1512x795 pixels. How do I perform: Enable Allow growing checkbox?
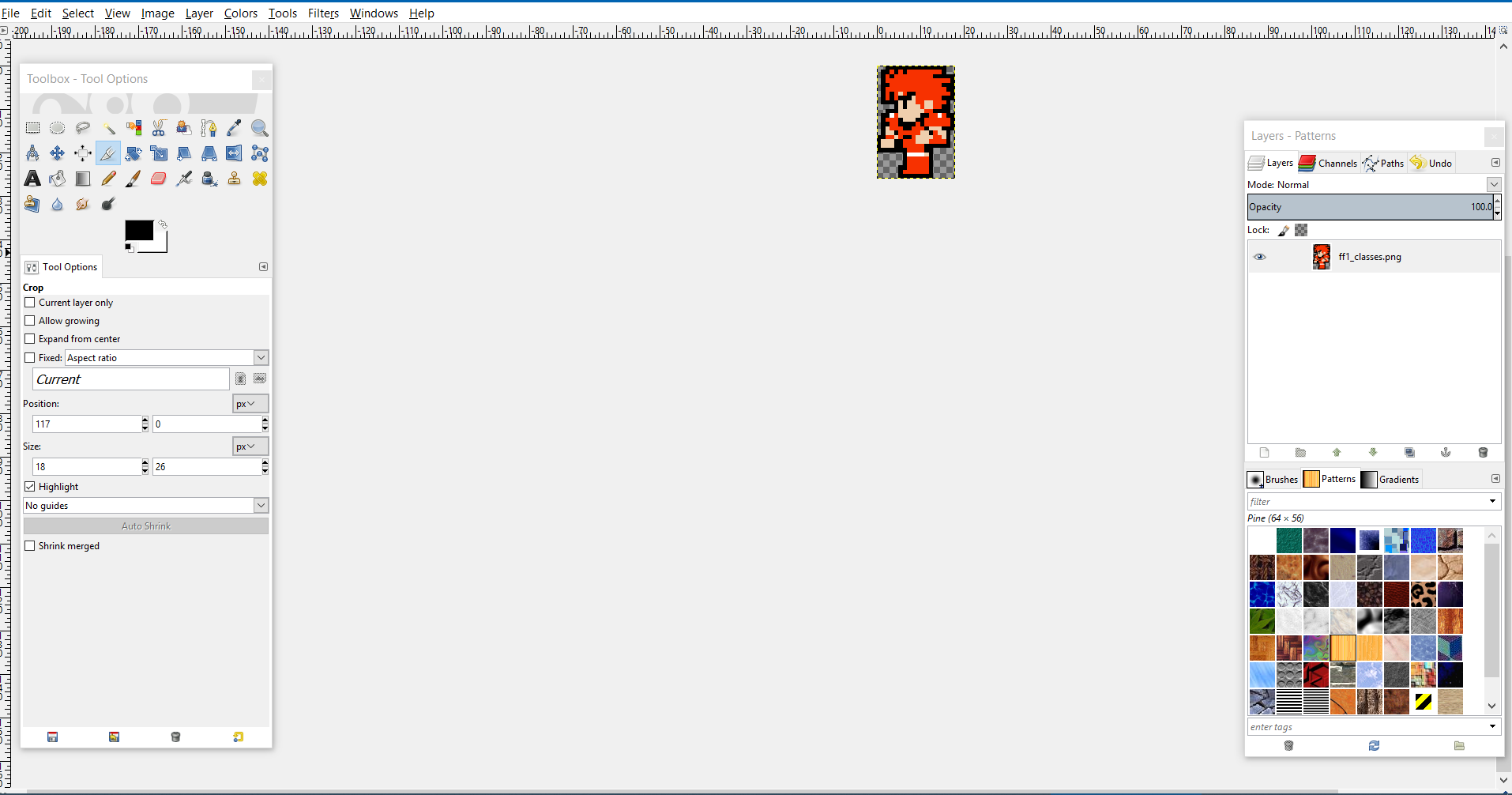pos(30,321)
